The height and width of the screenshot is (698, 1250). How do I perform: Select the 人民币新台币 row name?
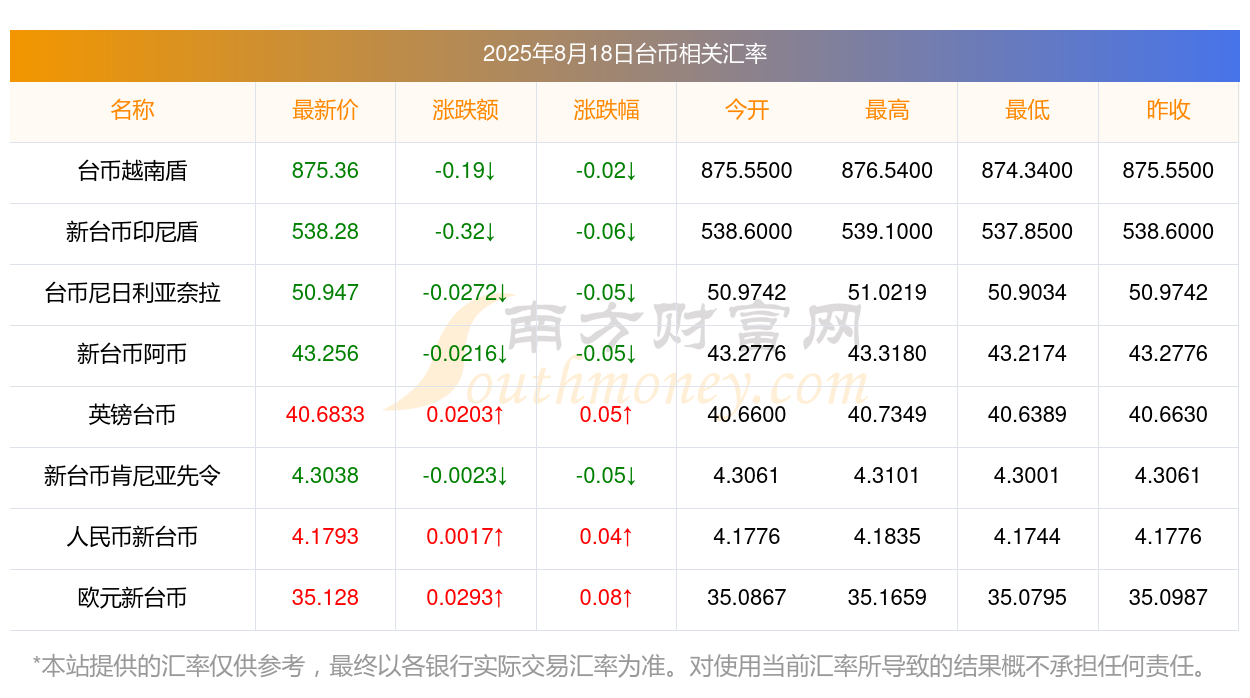click(132, 537)
